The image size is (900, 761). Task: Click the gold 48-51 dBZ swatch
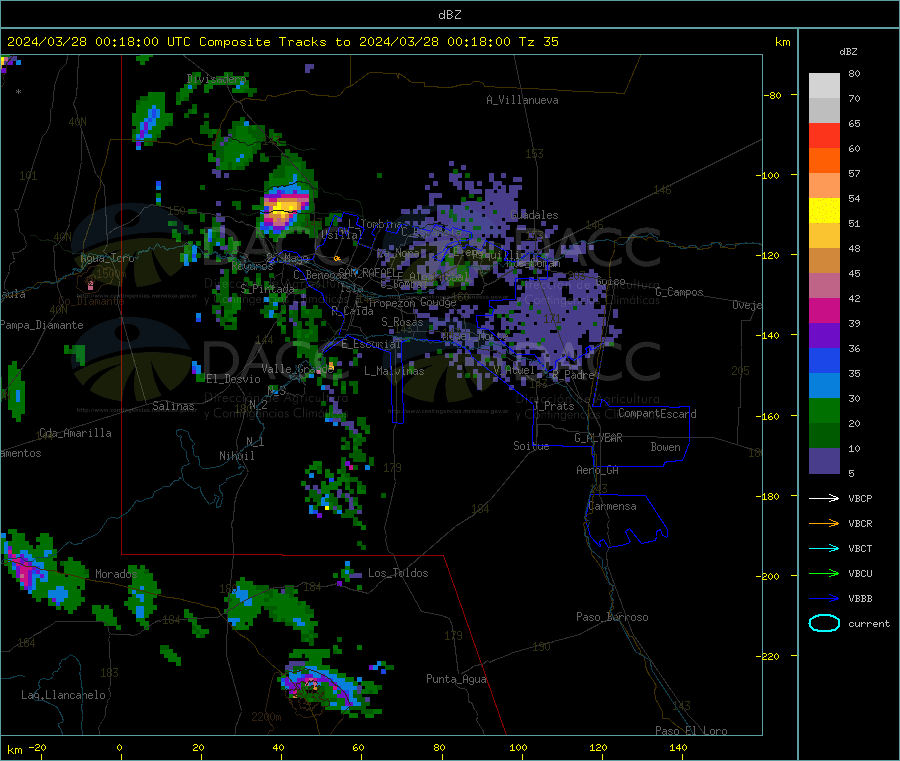(x=824, y=236)
